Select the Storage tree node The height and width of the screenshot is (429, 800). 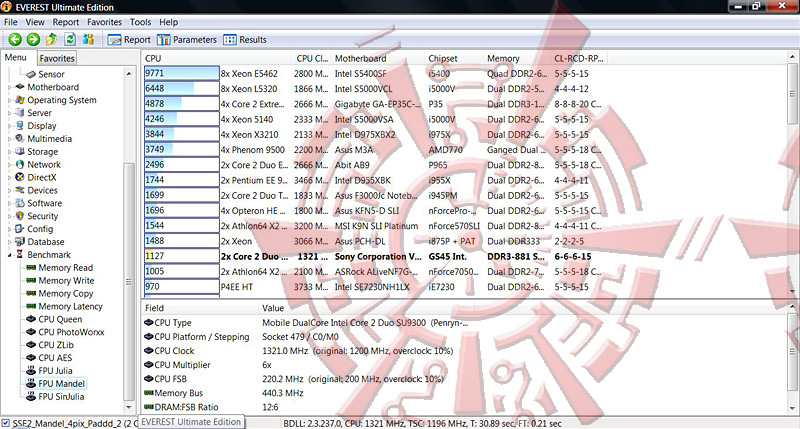pyautogui.click(x=42, y=152)
